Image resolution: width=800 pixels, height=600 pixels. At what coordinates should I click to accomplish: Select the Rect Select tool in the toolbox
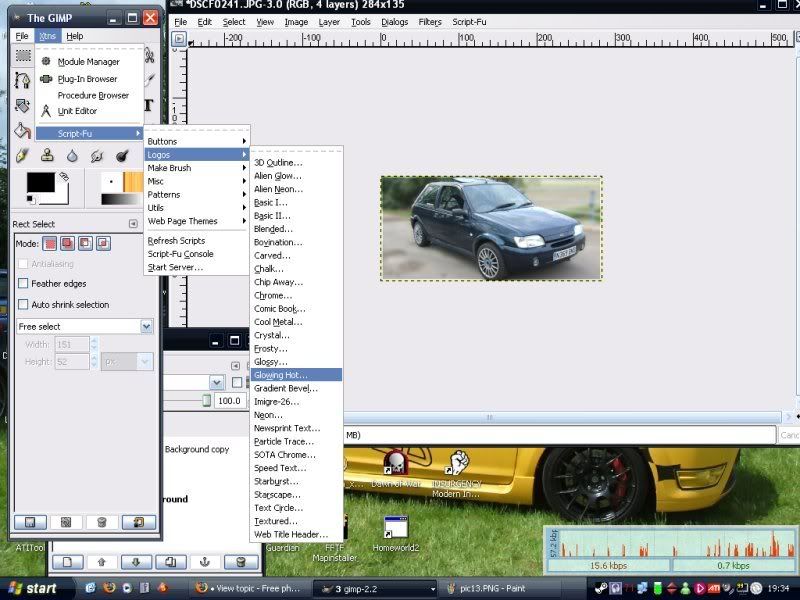23,56
